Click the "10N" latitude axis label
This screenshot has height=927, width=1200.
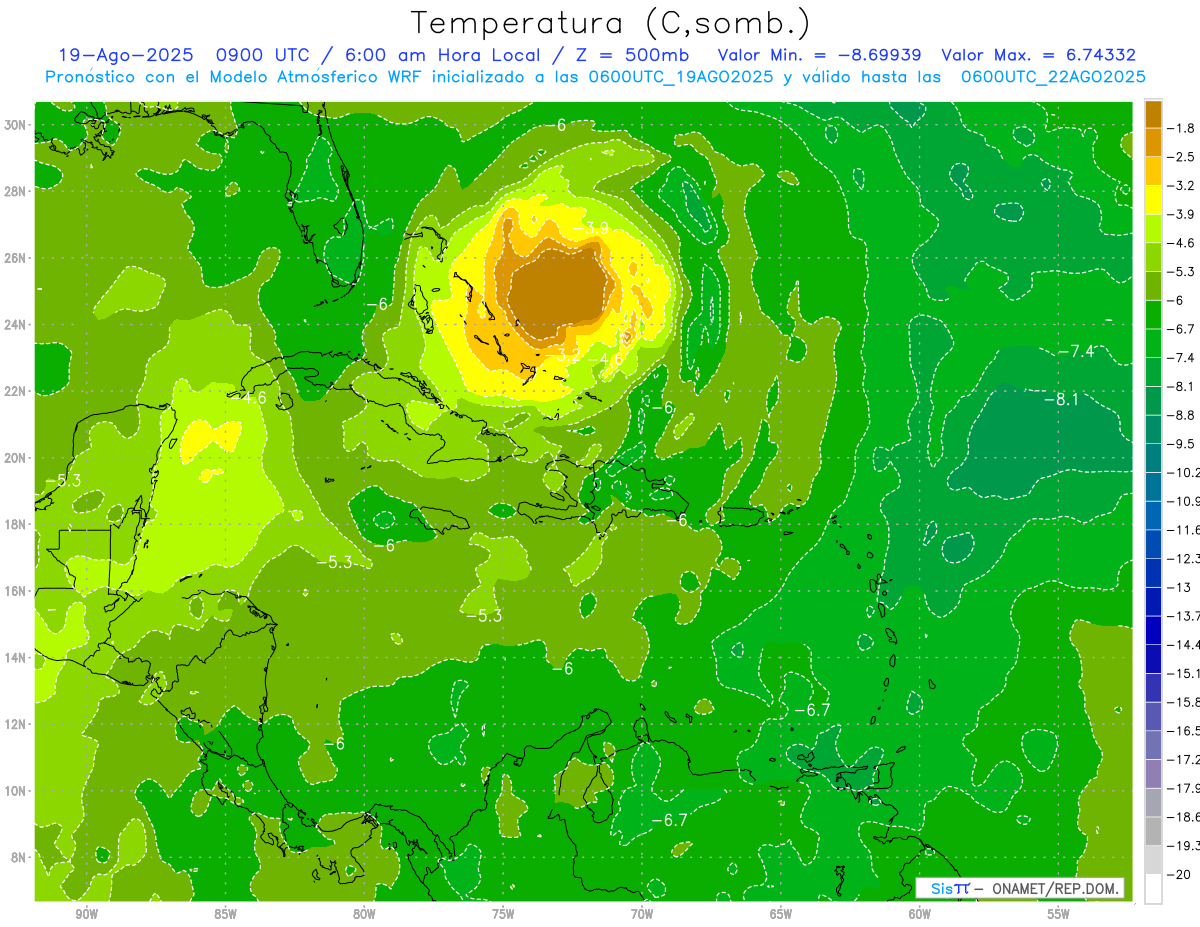point(15,790)
